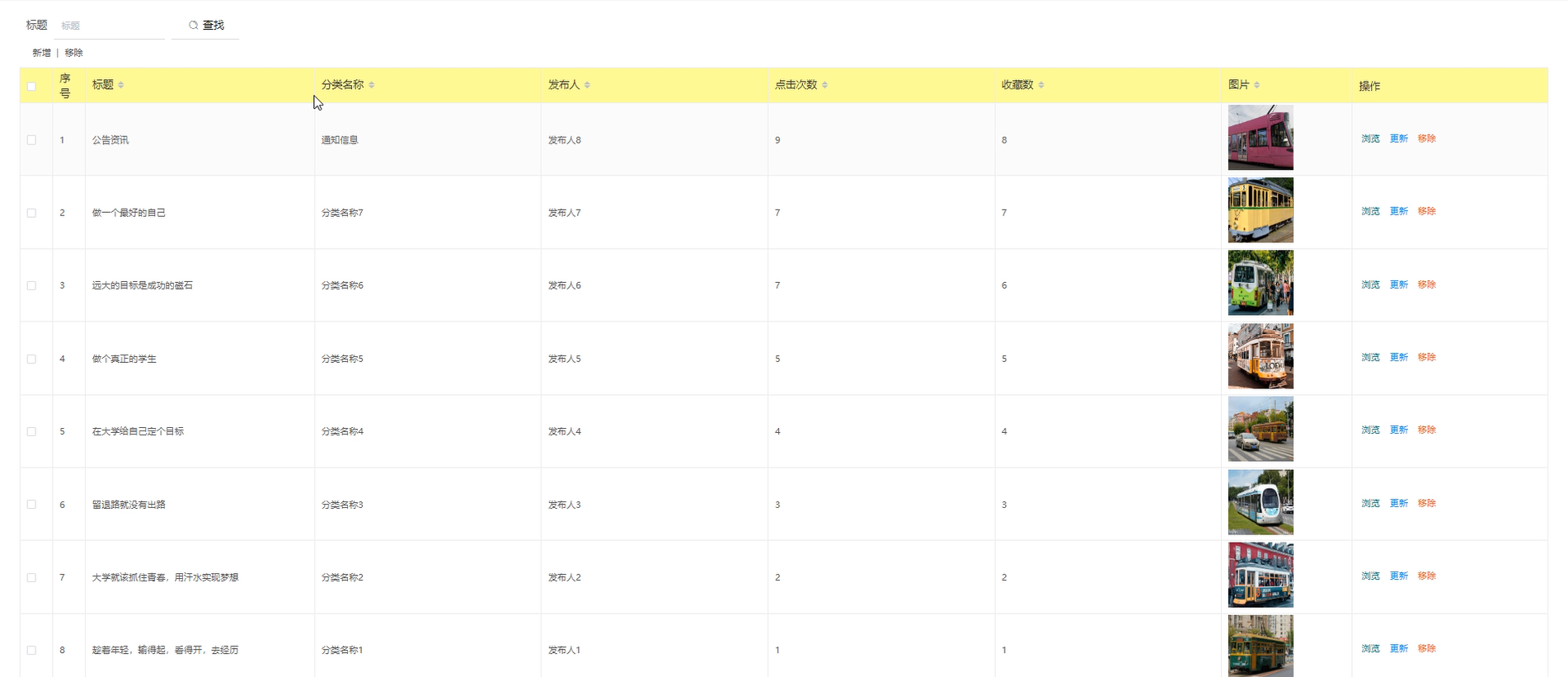Click 浏览 for the 公告资讯 row
The image size is (1568, 677).
tap(1370, 139)
